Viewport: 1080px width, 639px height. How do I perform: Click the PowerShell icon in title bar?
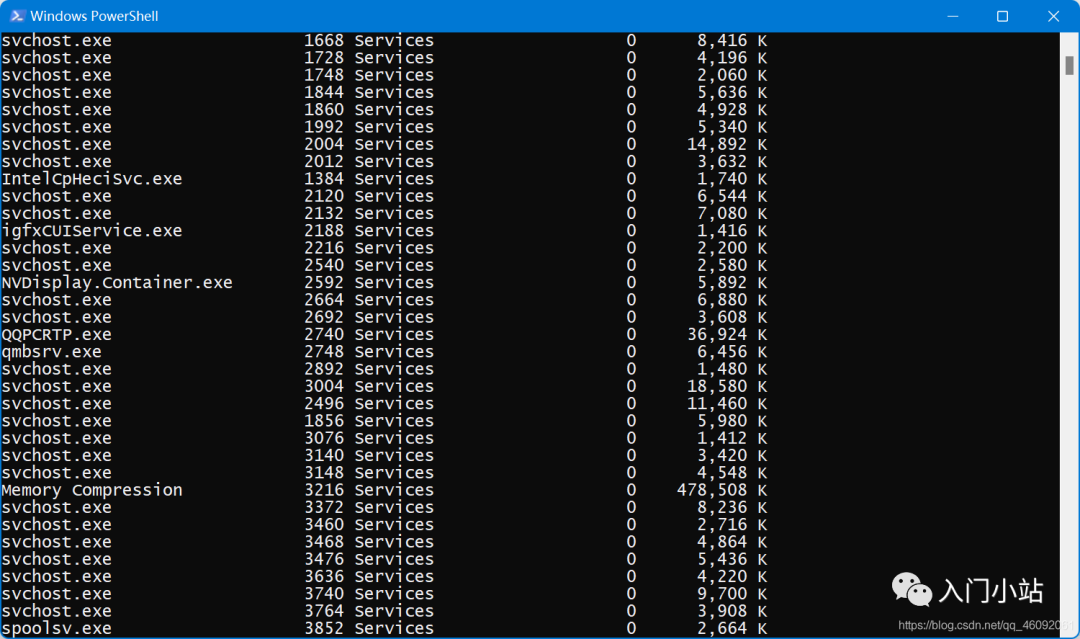point(17,15)
